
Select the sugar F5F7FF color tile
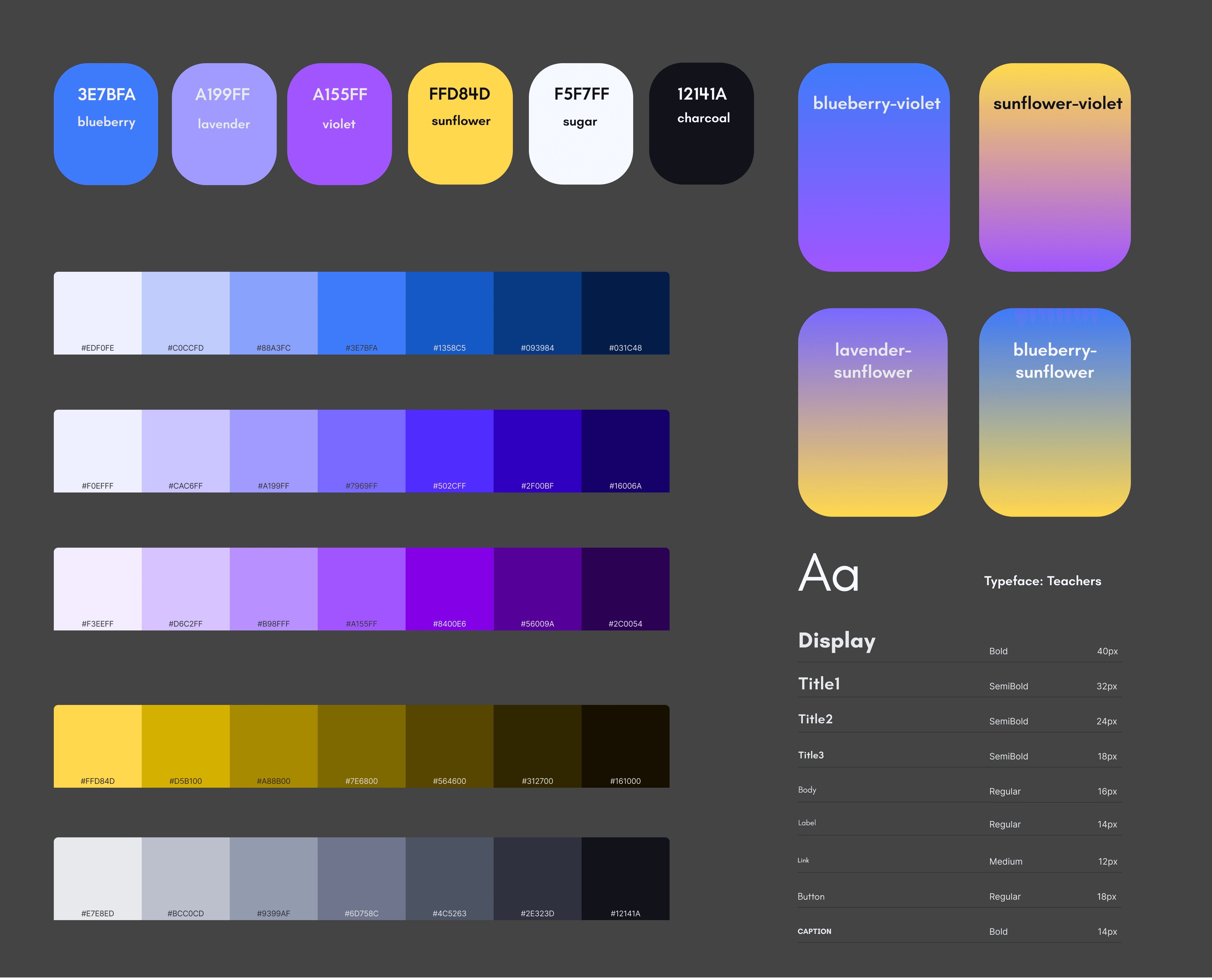click(x=581, y=124)
